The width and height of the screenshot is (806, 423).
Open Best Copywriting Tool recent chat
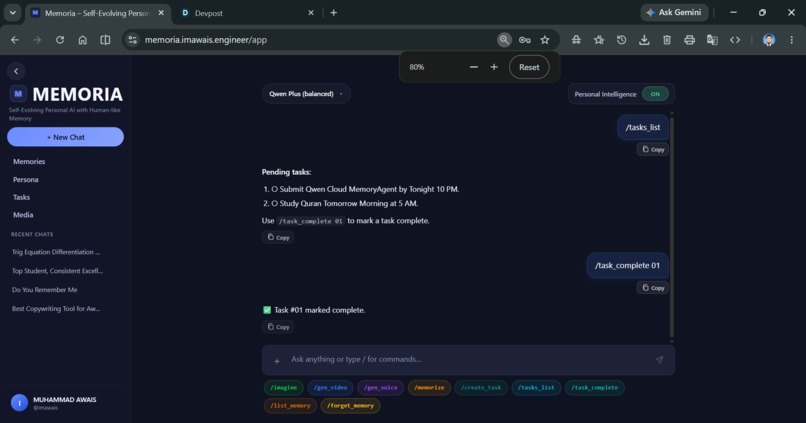[x=56, y=309]
